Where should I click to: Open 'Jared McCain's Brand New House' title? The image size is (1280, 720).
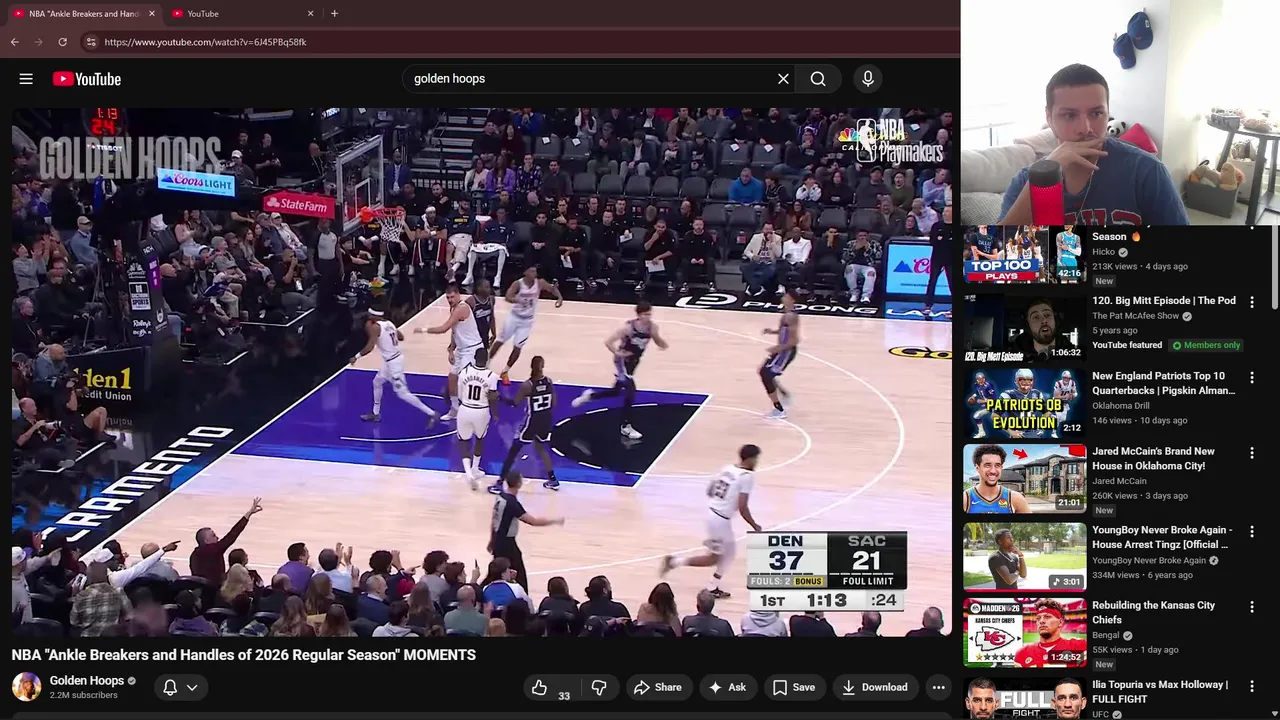[x=1153, y=458]
